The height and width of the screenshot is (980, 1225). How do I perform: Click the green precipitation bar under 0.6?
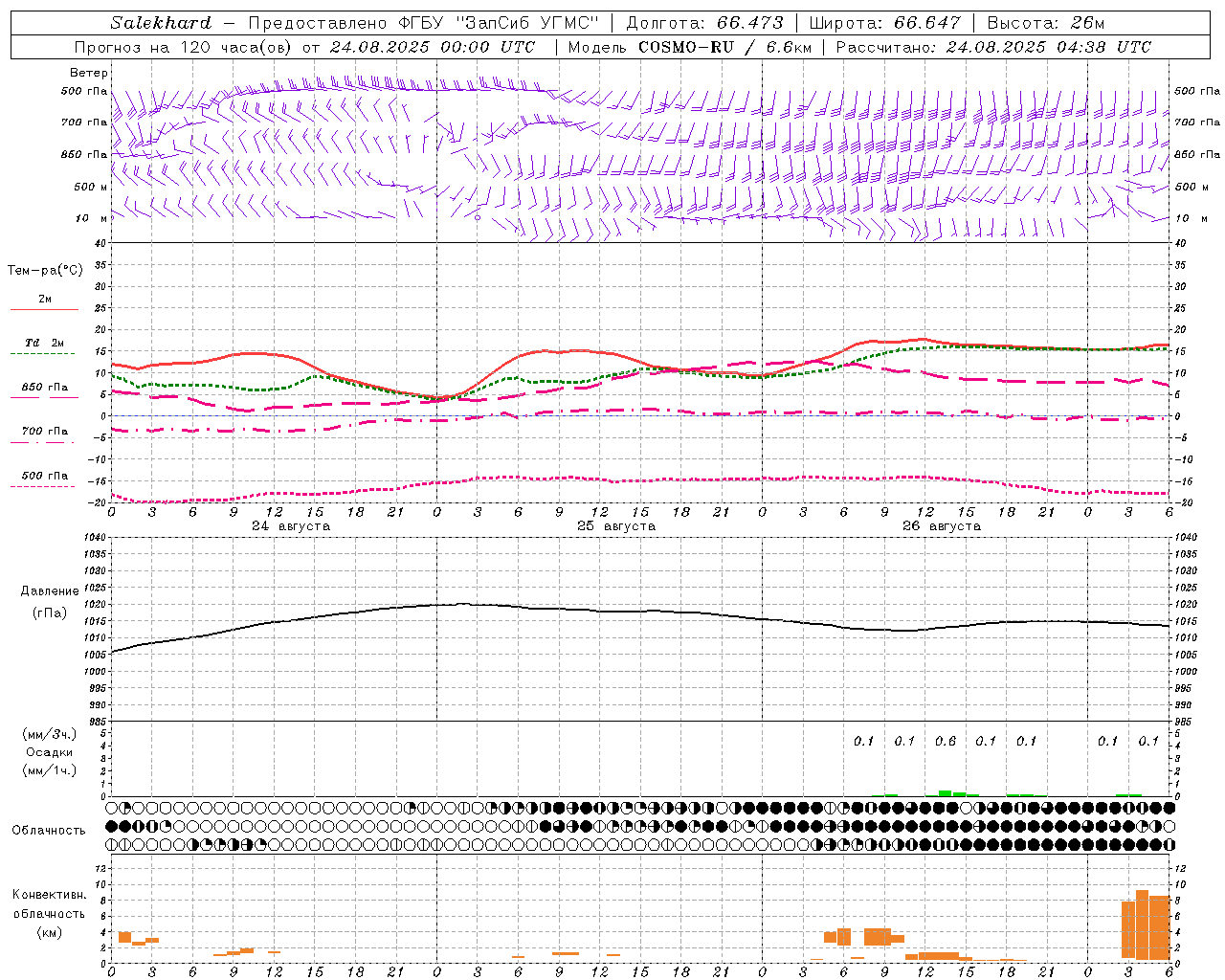tap(946, 792)
